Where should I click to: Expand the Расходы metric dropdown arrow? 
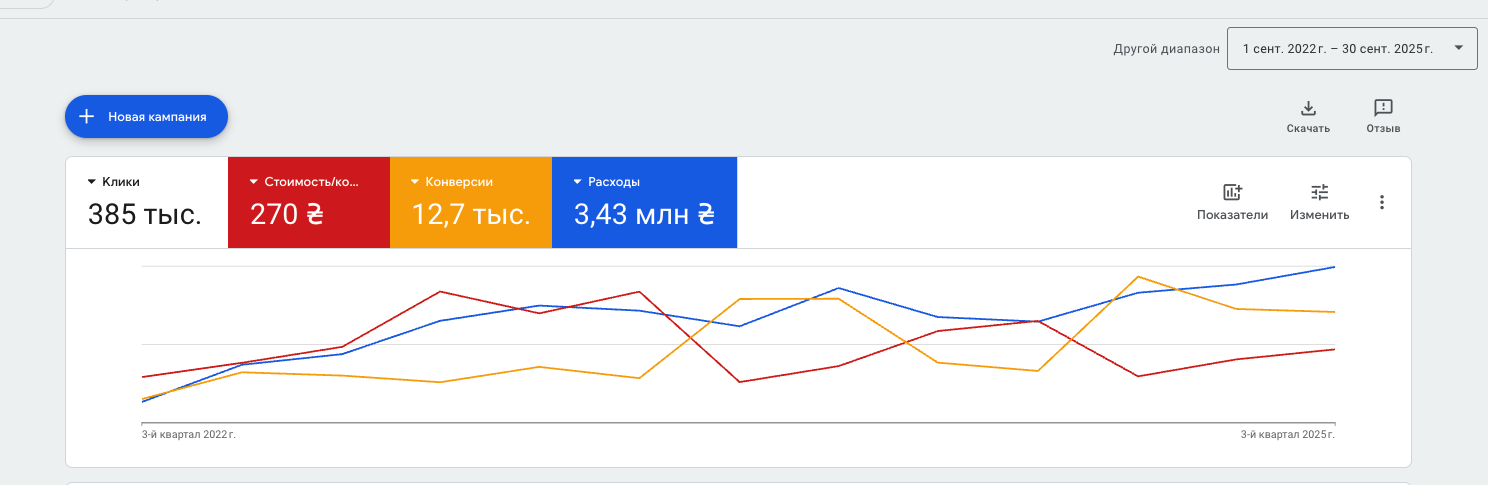coord(578,182)
